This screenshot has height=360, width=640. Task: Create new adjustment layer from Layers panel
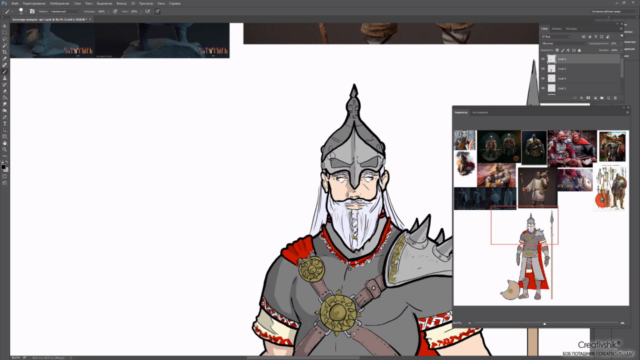[596, 98]
